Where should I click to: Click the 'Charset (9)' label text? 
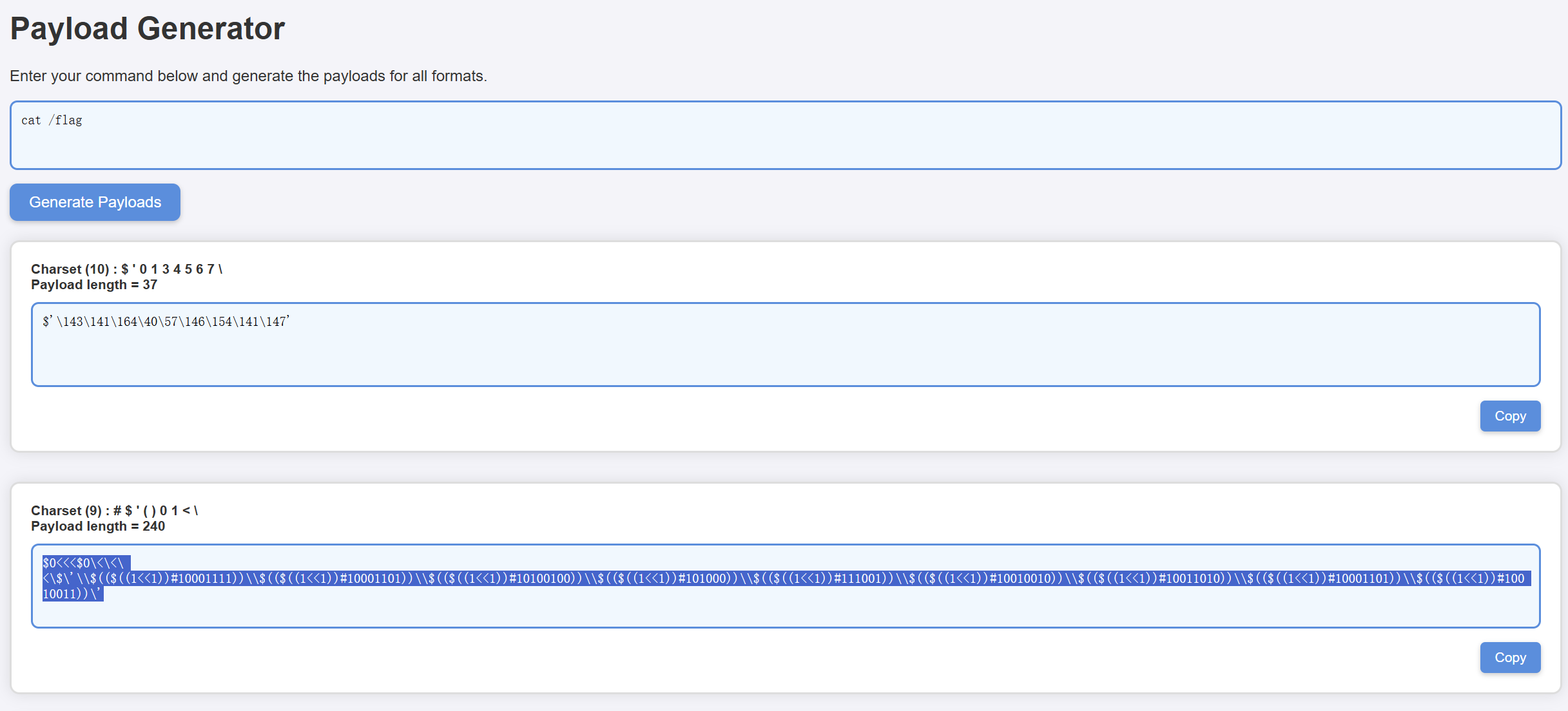pyautogui.click(x=114, y=511)
